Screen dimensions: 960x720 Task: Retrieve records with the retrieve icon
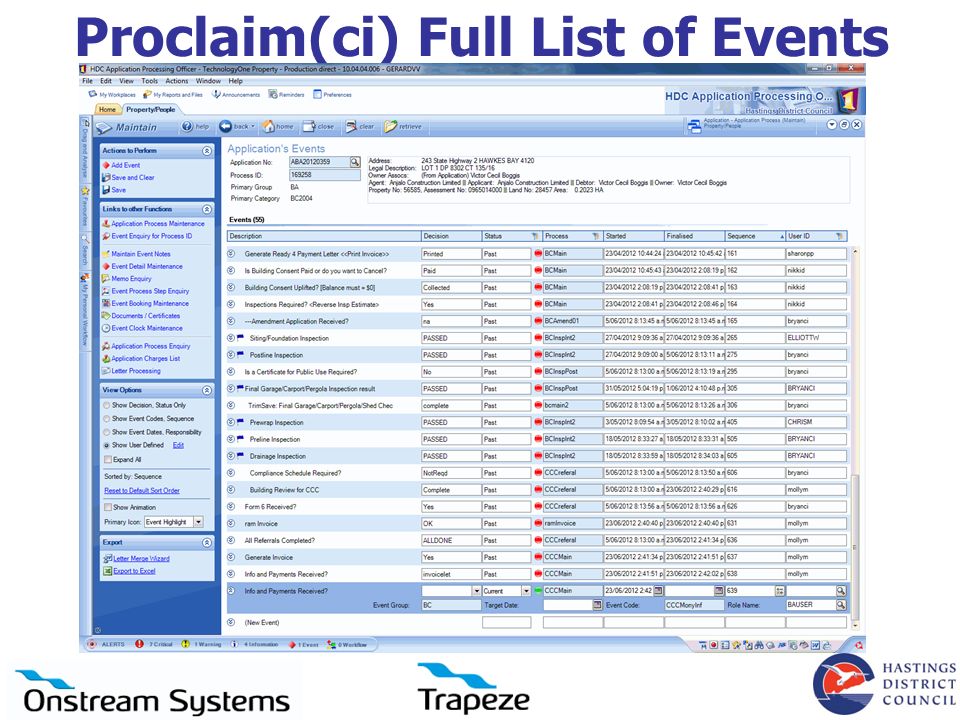click(x=403, y=127)
